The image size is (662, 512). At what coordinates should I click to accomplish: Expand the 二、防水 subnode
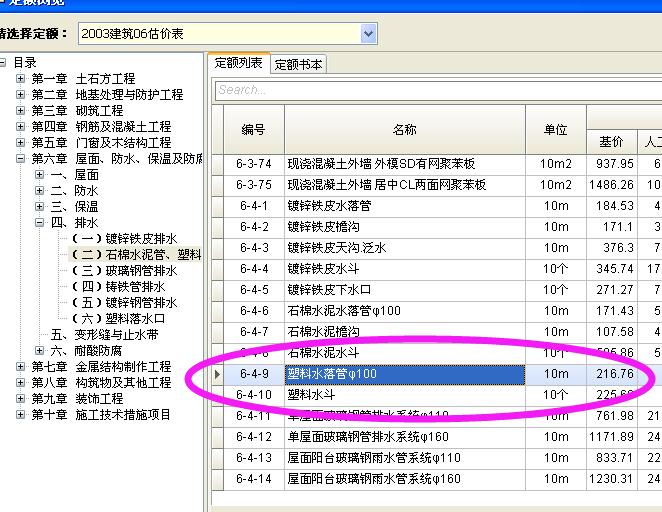(x=39, y=190)
